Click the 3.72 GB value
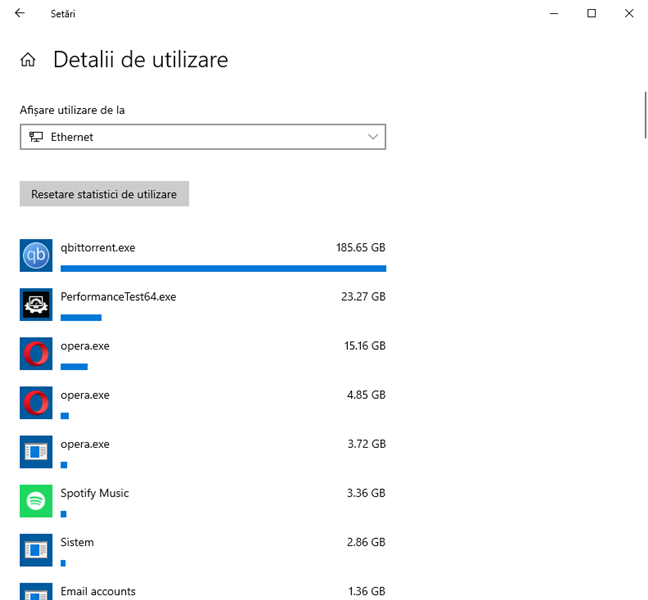 [x=367, y=444]
